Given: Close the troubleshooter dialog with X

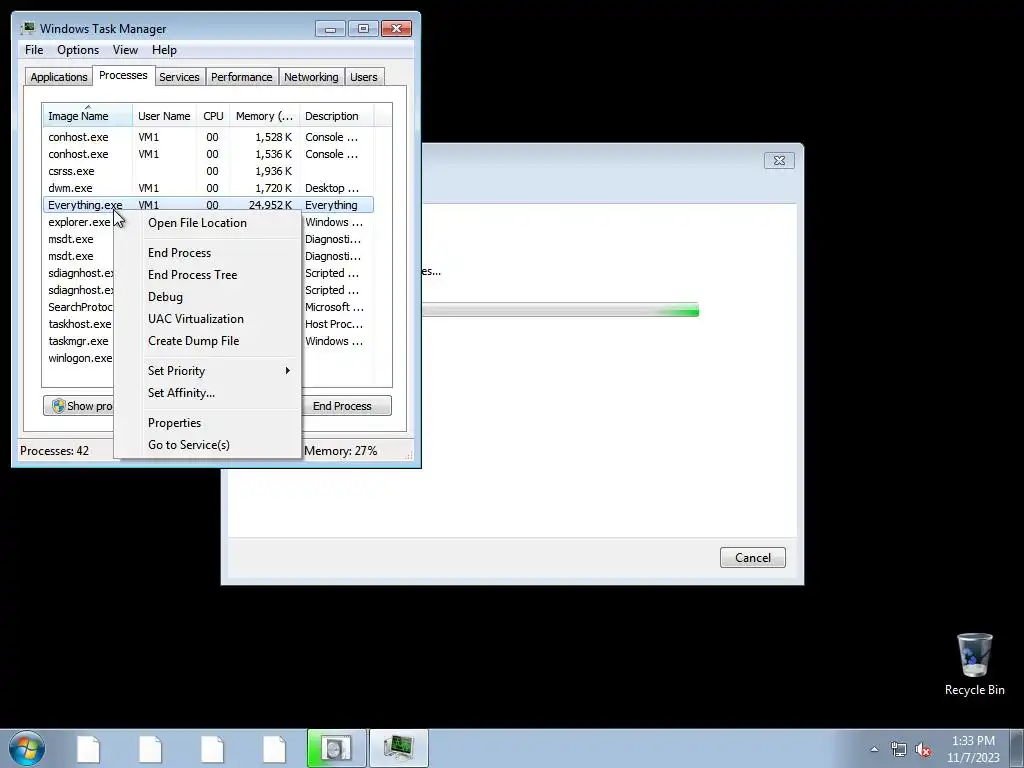Looking at the screenshot, I should pyautogui.click(x=779, y=161).
